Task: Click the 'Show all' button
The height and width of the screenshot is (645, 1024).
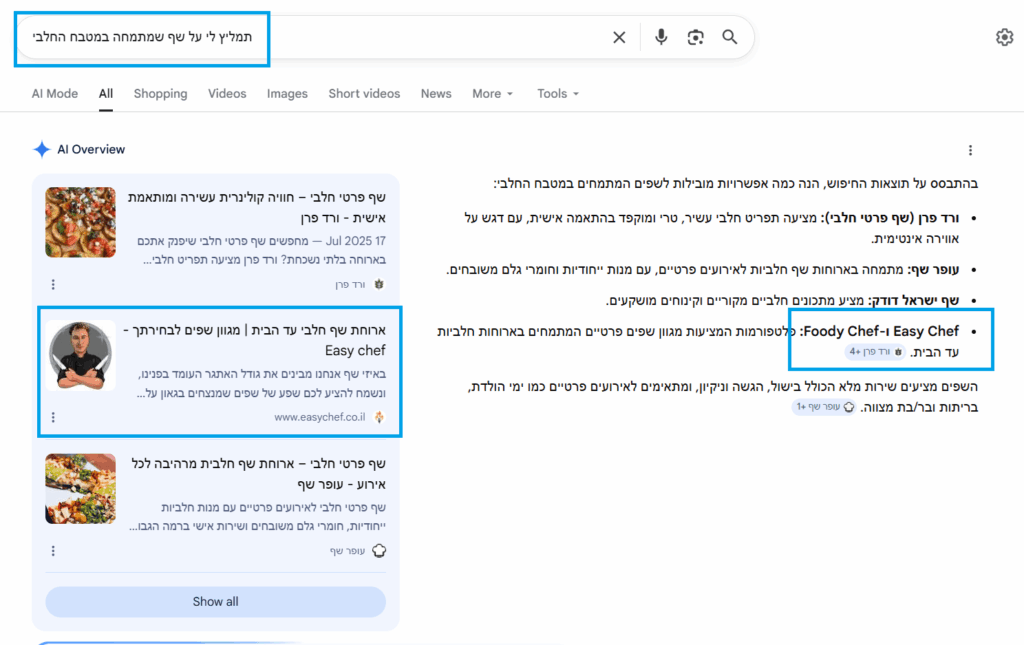Action: 215,601
